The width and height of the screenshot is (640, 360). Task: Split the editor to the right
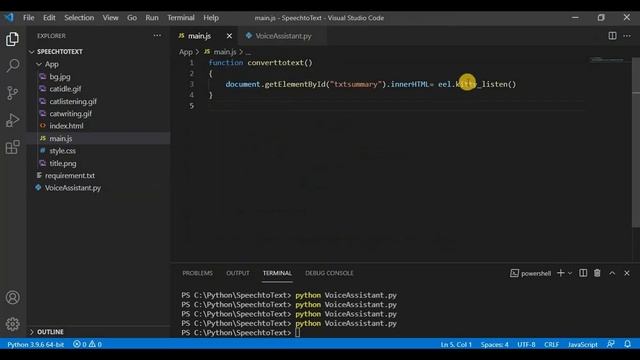click(x=612, y=36)
